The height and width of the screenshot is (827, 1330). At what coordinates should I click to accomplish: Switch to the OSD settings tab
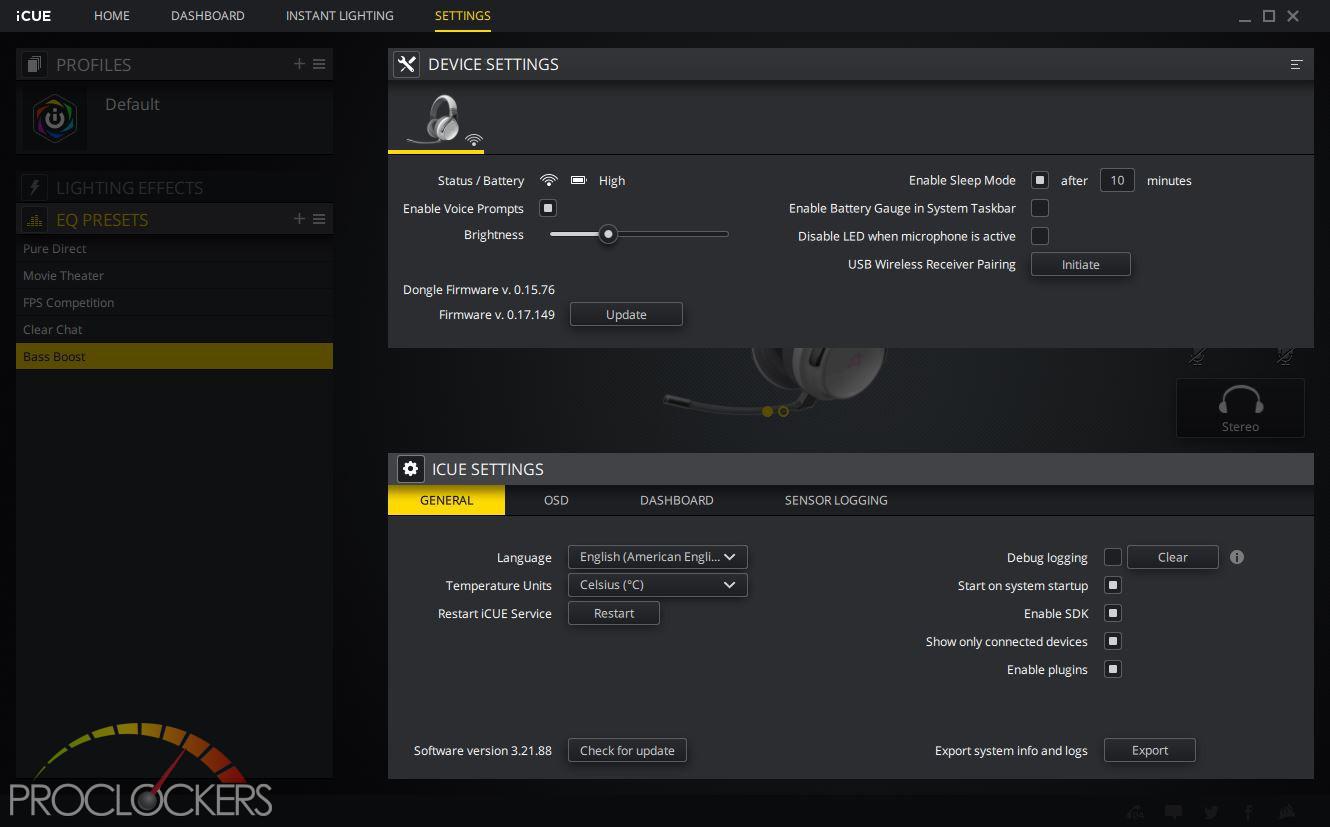click(x=556, y=500)
